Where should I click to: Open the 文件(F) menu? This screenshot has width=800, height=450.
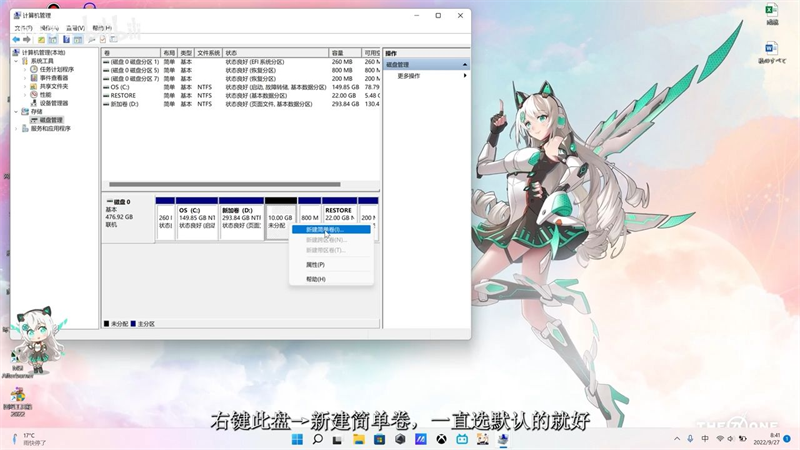pos(23,28)
